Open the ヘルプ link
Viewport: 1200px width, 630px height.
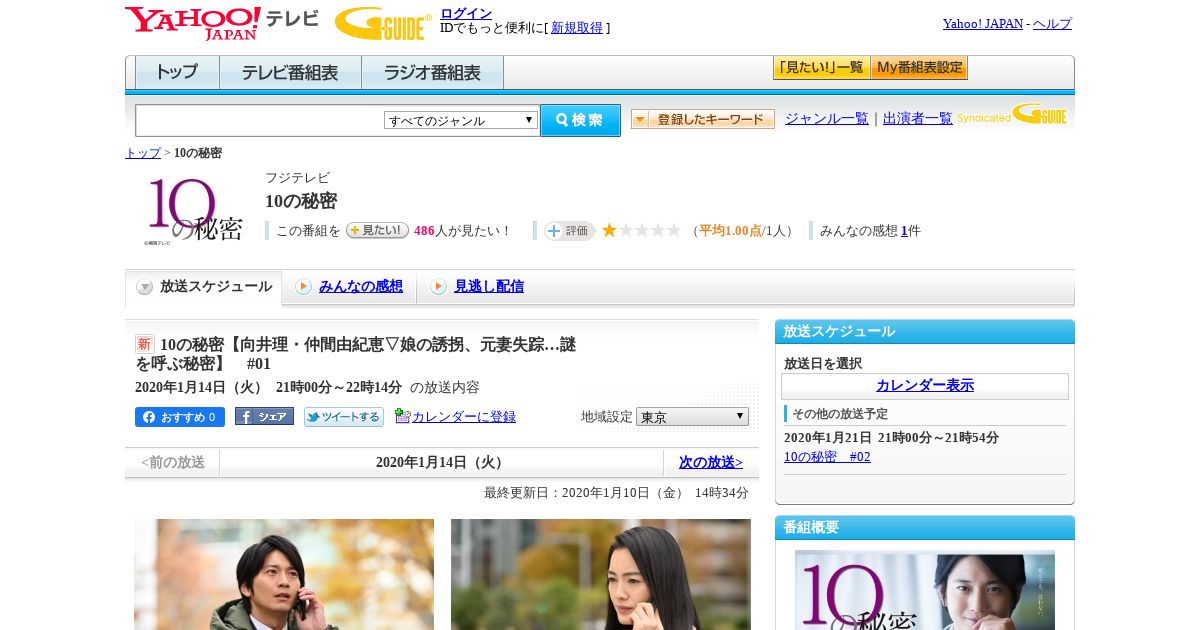point(1052,24)
